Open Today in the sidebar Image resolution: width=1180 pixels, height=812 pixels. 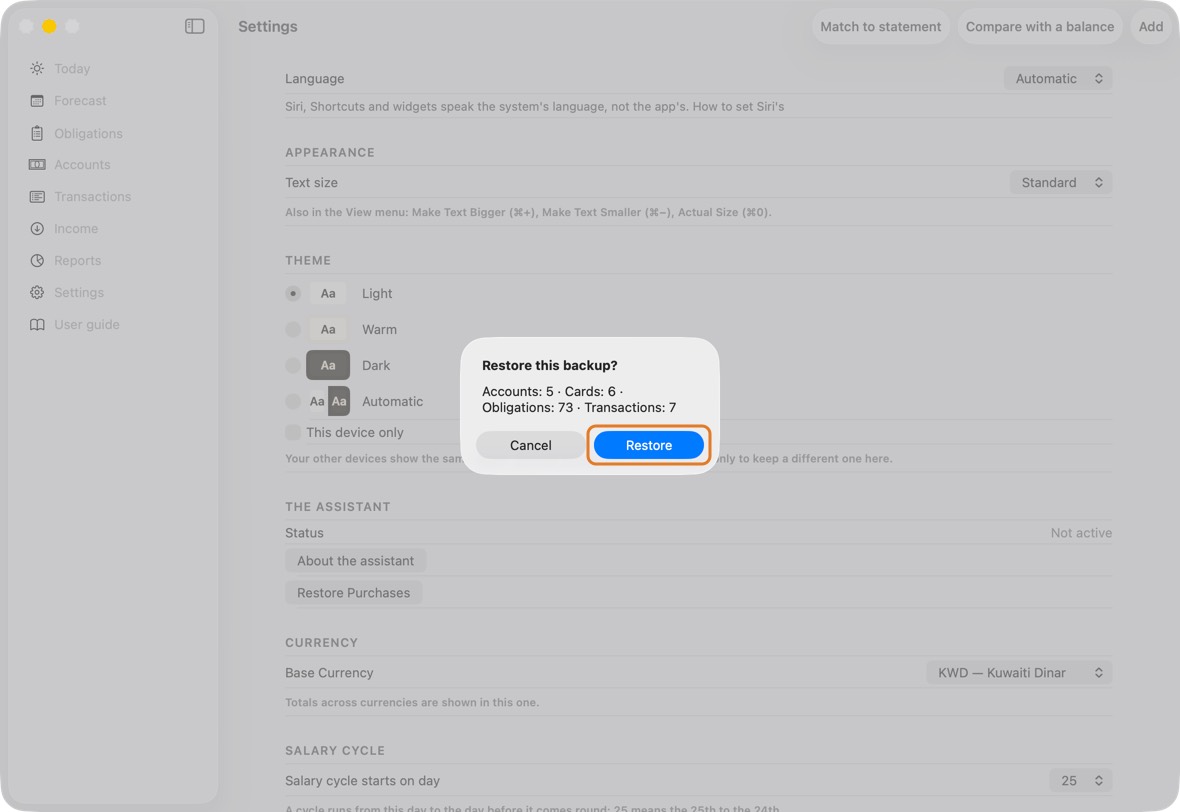pos(72,68)
